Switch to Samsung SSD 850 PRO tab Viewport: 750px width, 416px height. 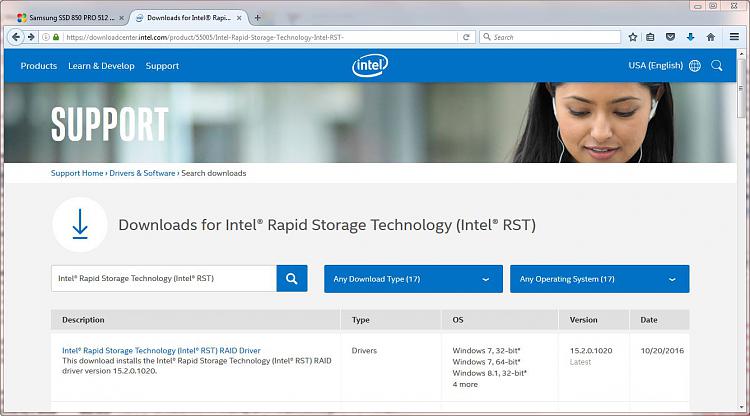pos(71,18)
